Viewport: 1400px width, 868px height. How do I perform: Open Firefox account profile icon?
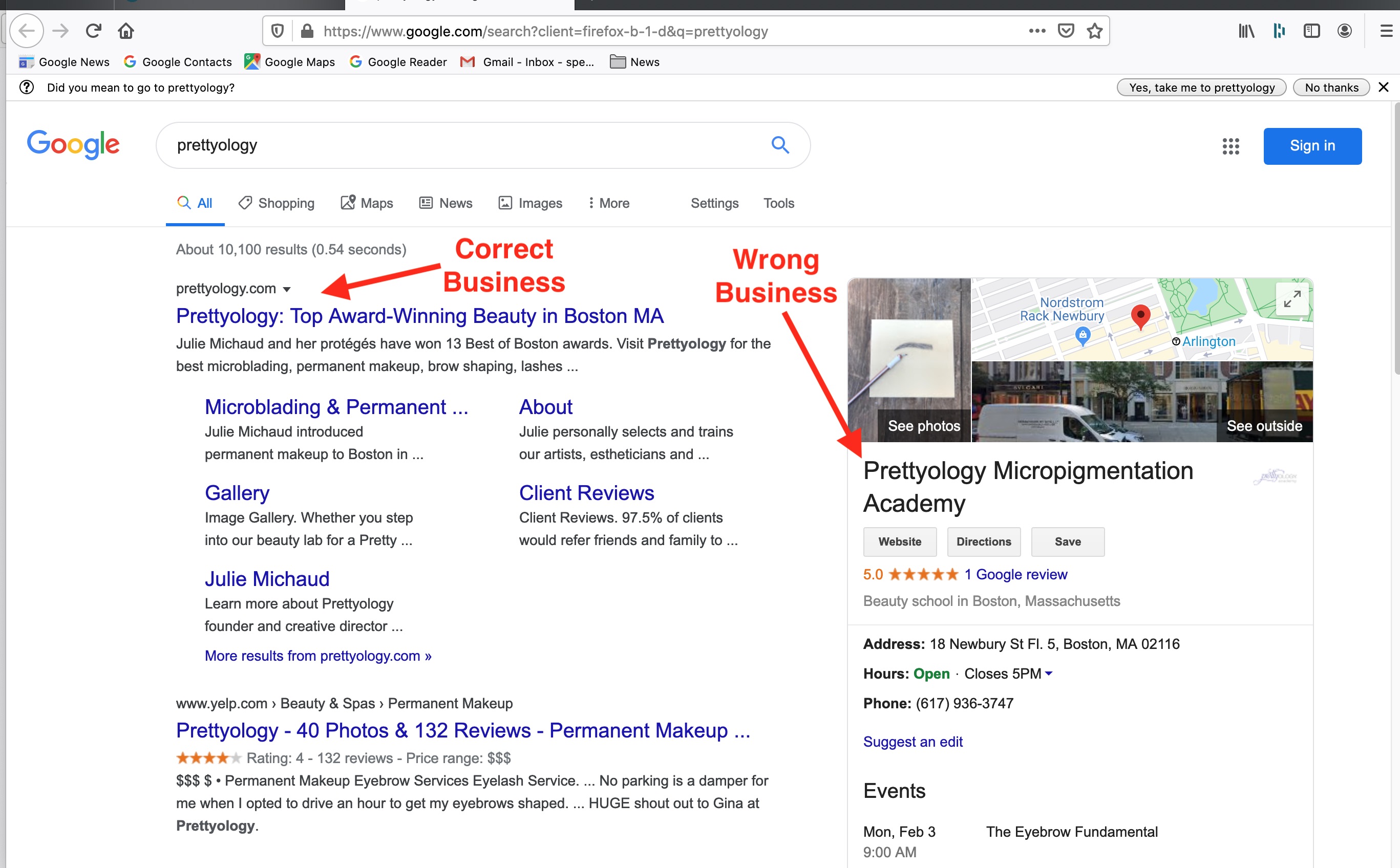point(1344,30)
